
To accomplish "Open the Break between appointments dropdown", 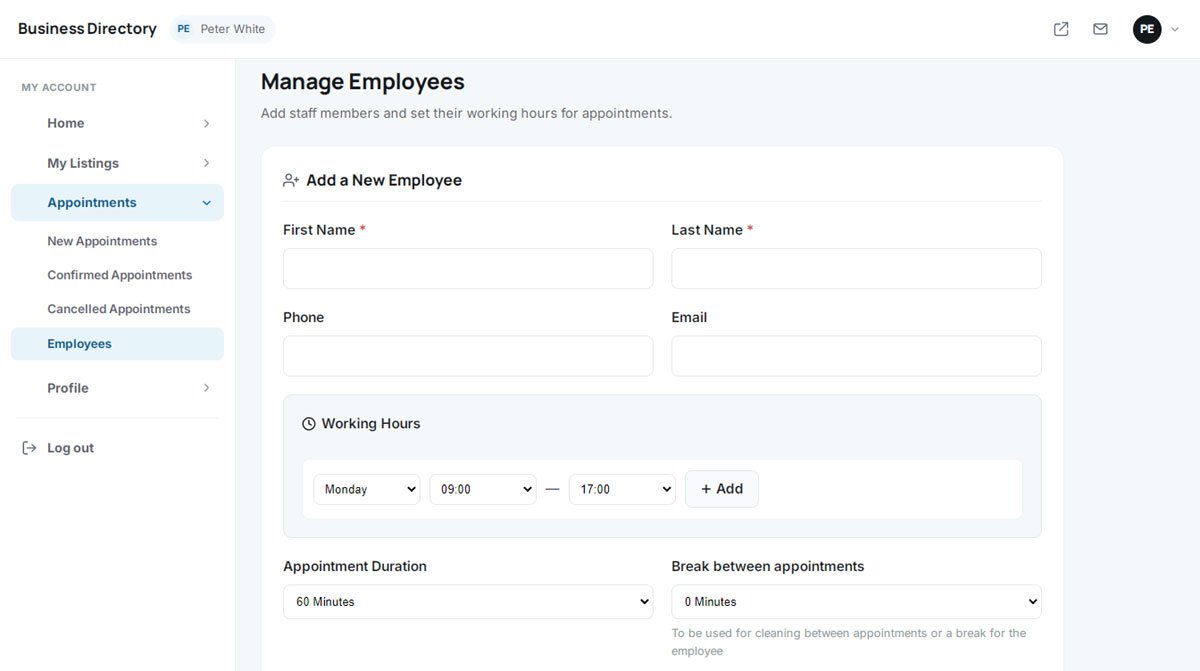I will [856, 602].
